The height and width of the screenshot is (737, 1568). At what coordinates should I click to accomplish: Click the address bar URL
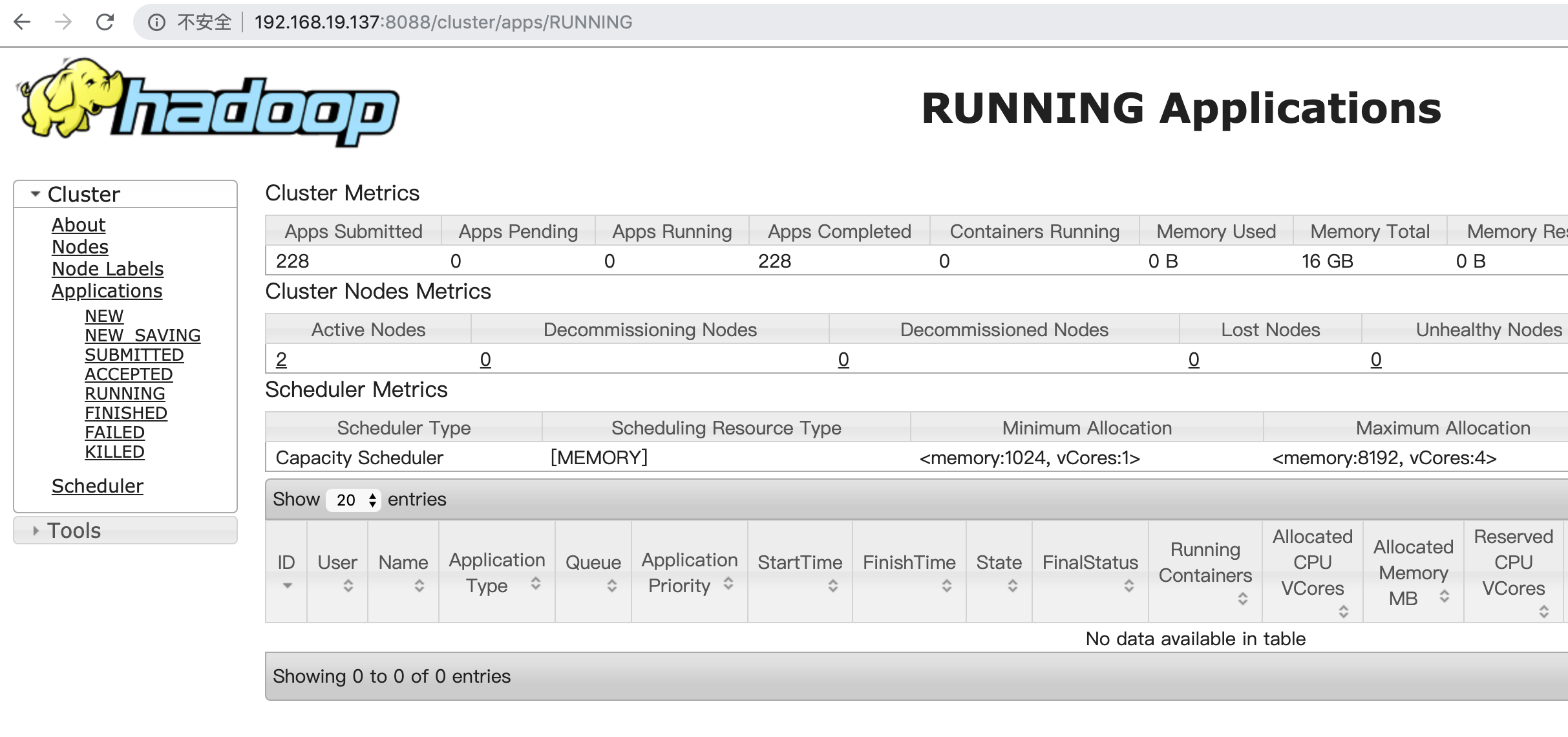coord(443,22)
